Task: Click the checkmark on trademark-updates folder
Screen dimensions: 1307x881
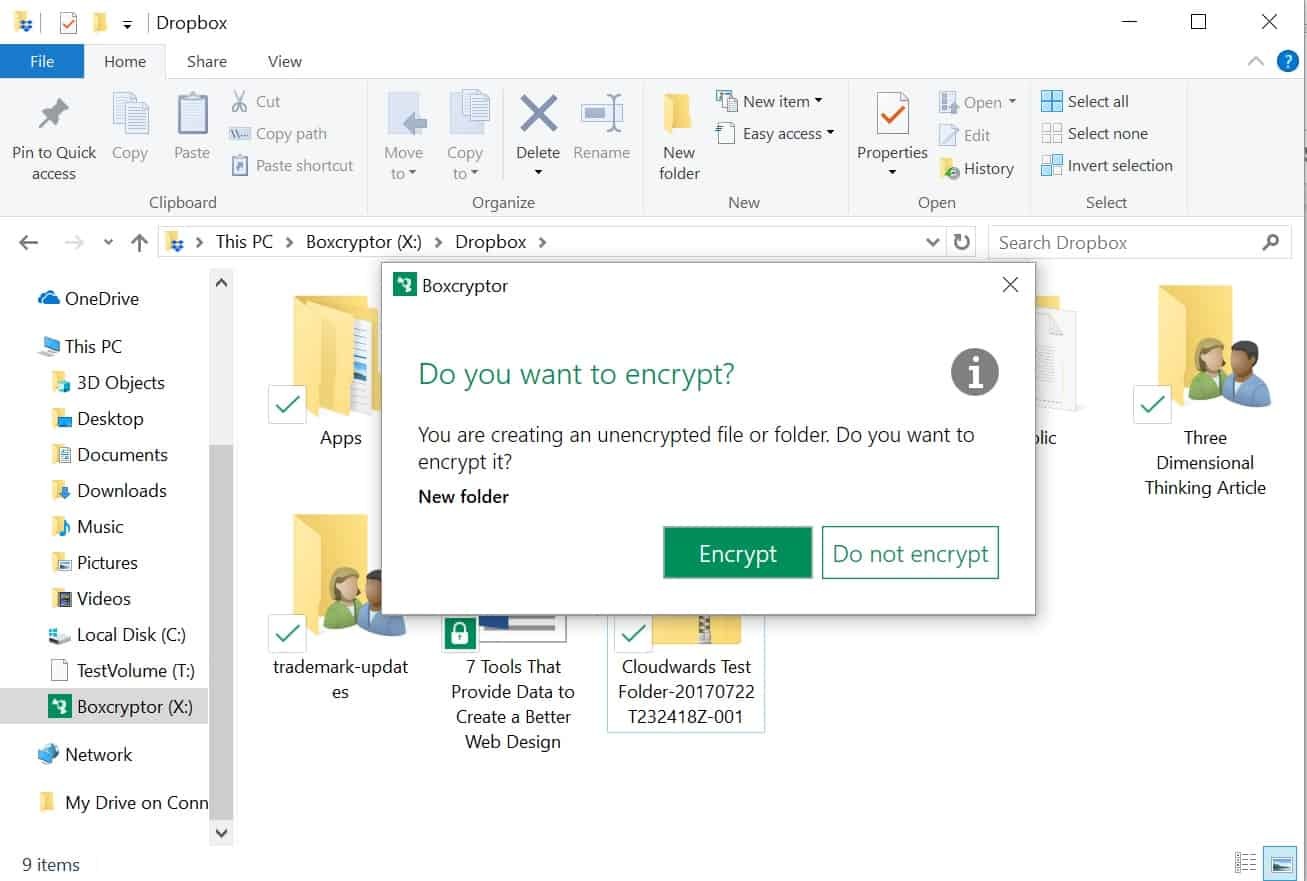Action: tap(287, 633)
